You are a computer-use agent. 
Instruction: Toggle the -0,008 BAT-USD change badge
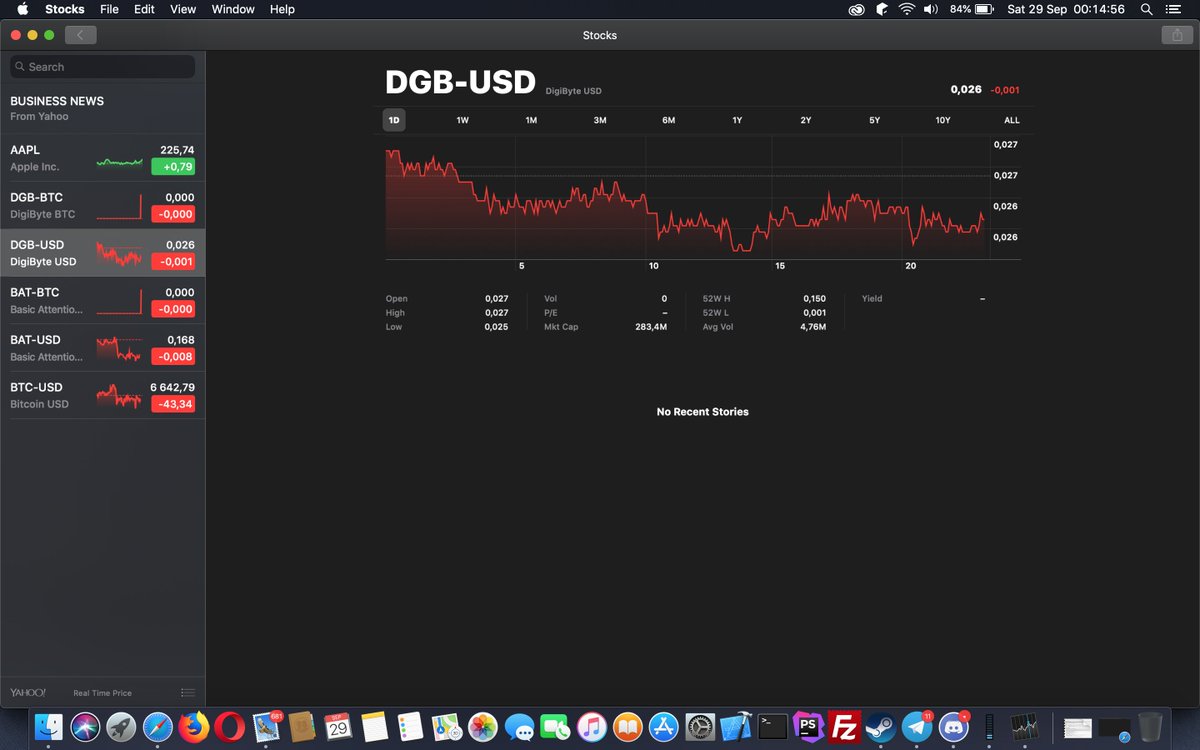173,357
